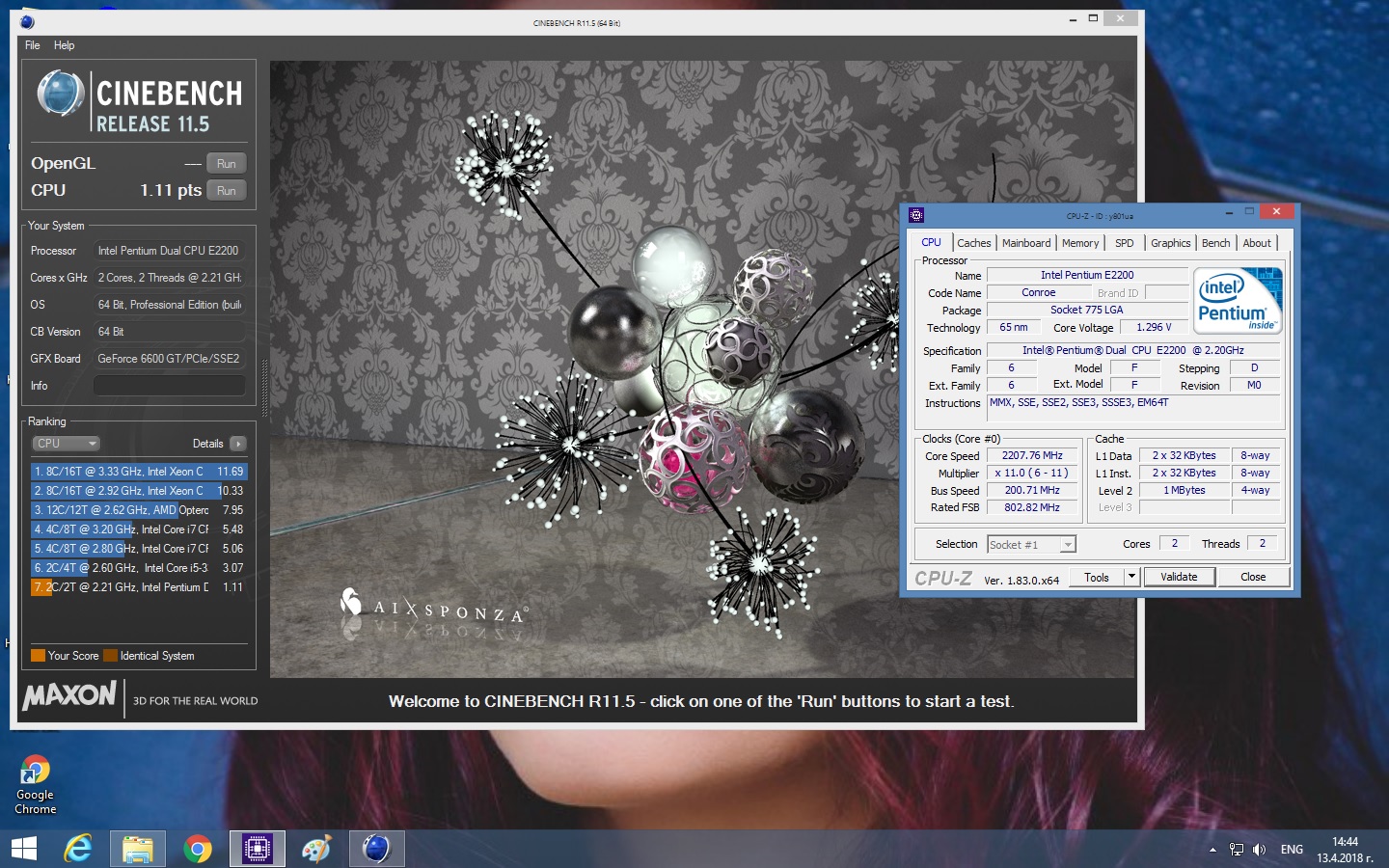The width and height of the screenshot is (1389, 868).
Task: Click the Code Name value Conroe
Action: [x=1039, y=292]
